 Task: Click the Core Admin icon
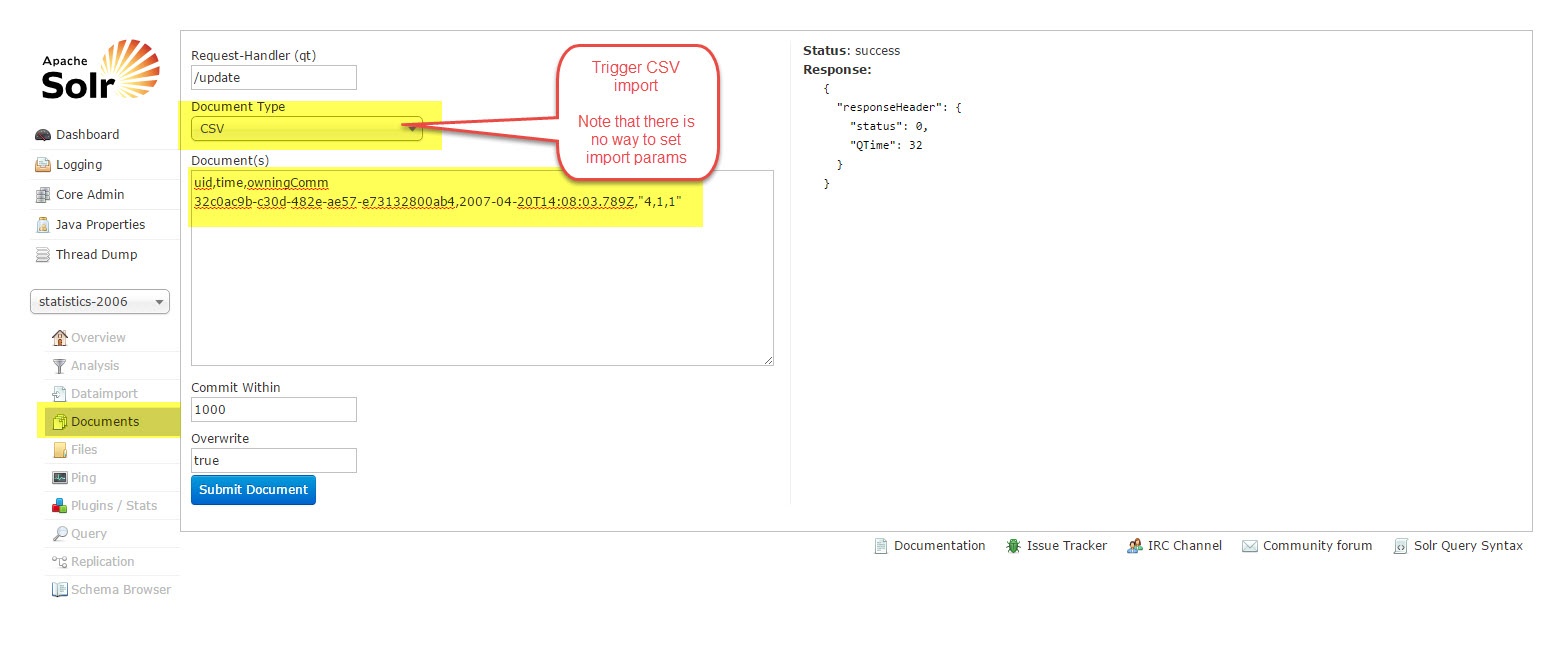[x=43, y=195]
